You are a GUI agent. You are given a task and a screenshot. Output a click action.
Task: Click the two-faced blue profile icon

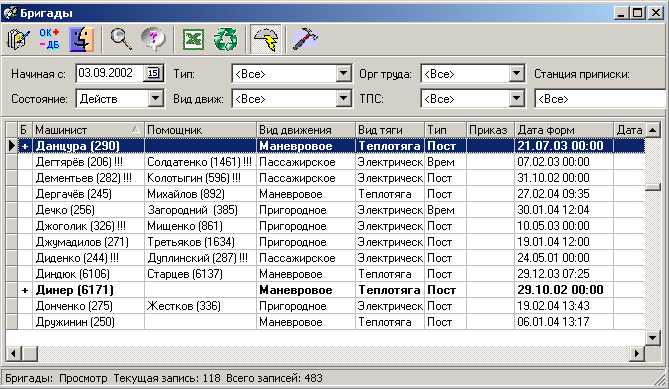click(x=82, y=39)
